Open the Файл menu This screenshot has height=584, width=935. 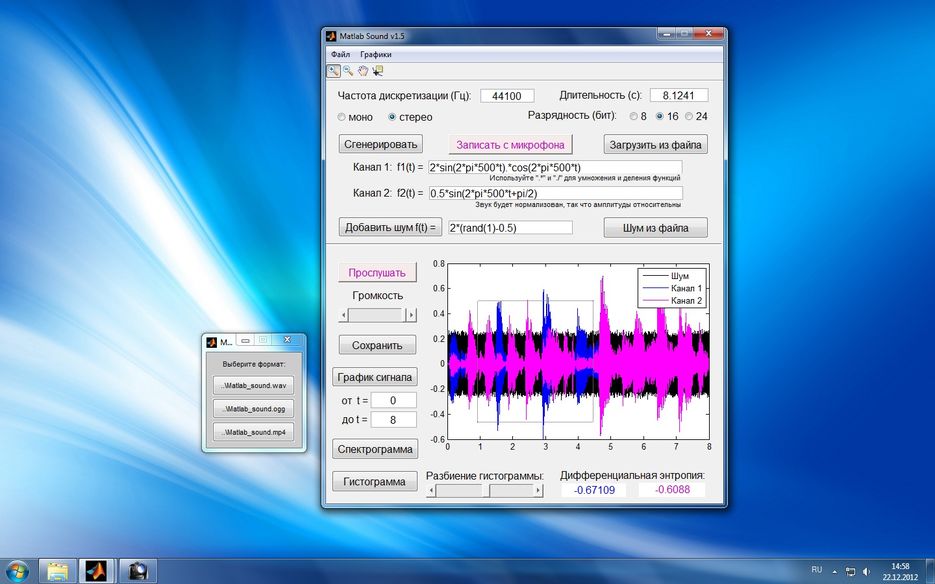click(x=340, y=53)
